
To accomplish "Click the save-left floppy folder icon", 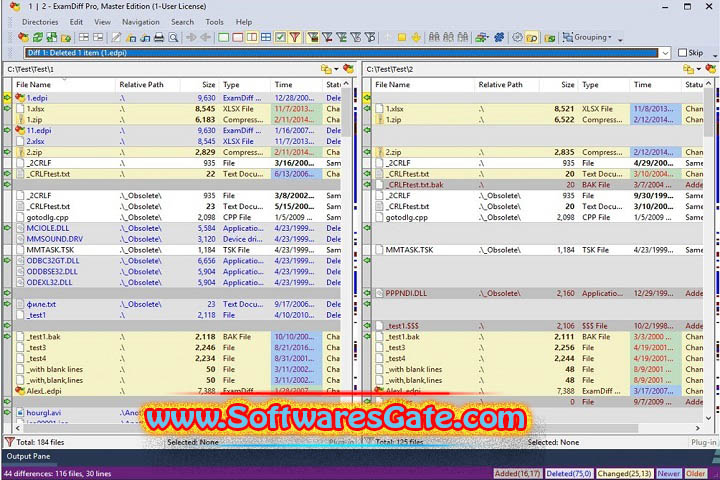I will 131,38.
